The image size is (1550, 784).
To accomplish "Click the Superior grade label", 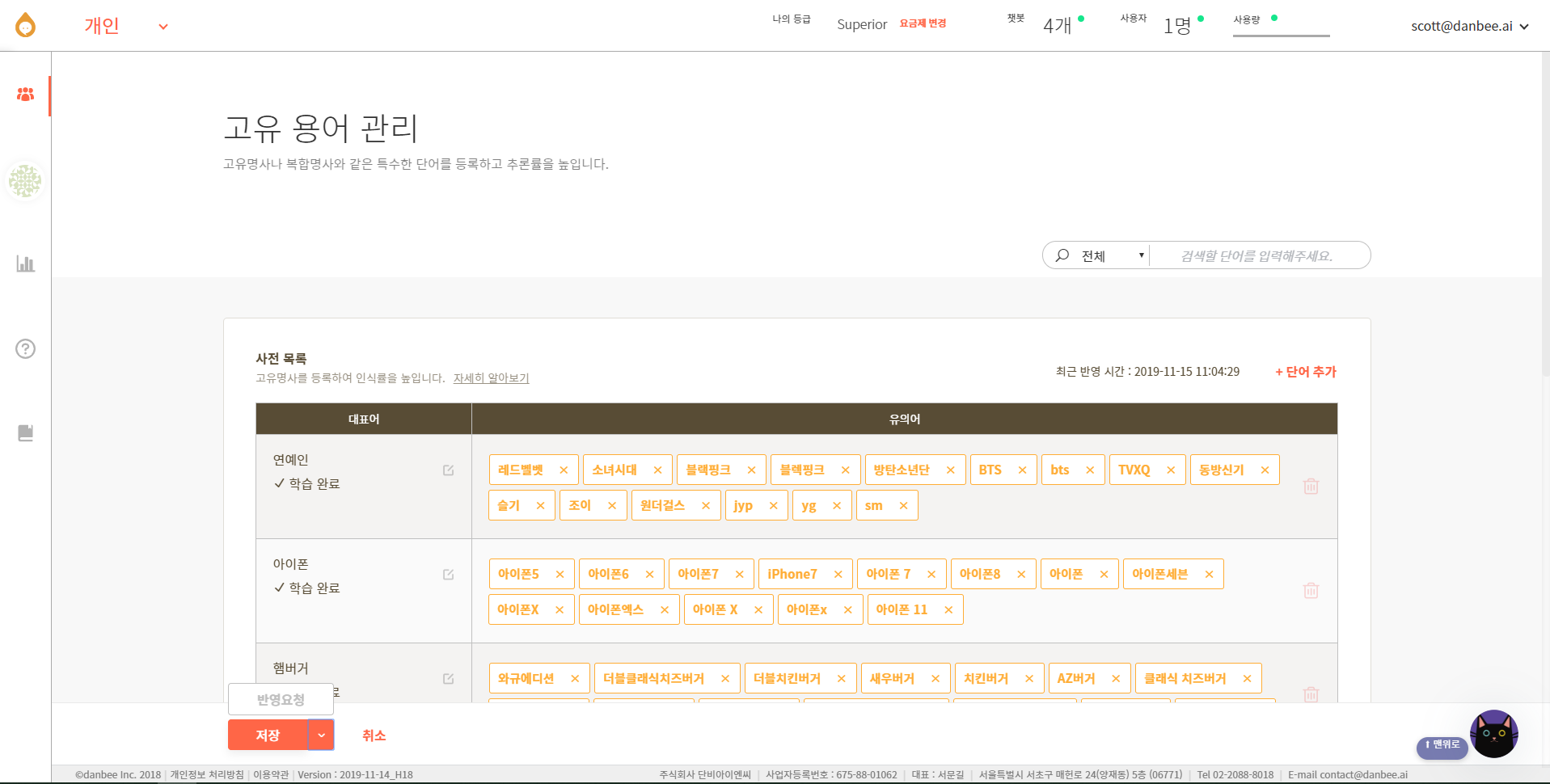I will point(862,24).
